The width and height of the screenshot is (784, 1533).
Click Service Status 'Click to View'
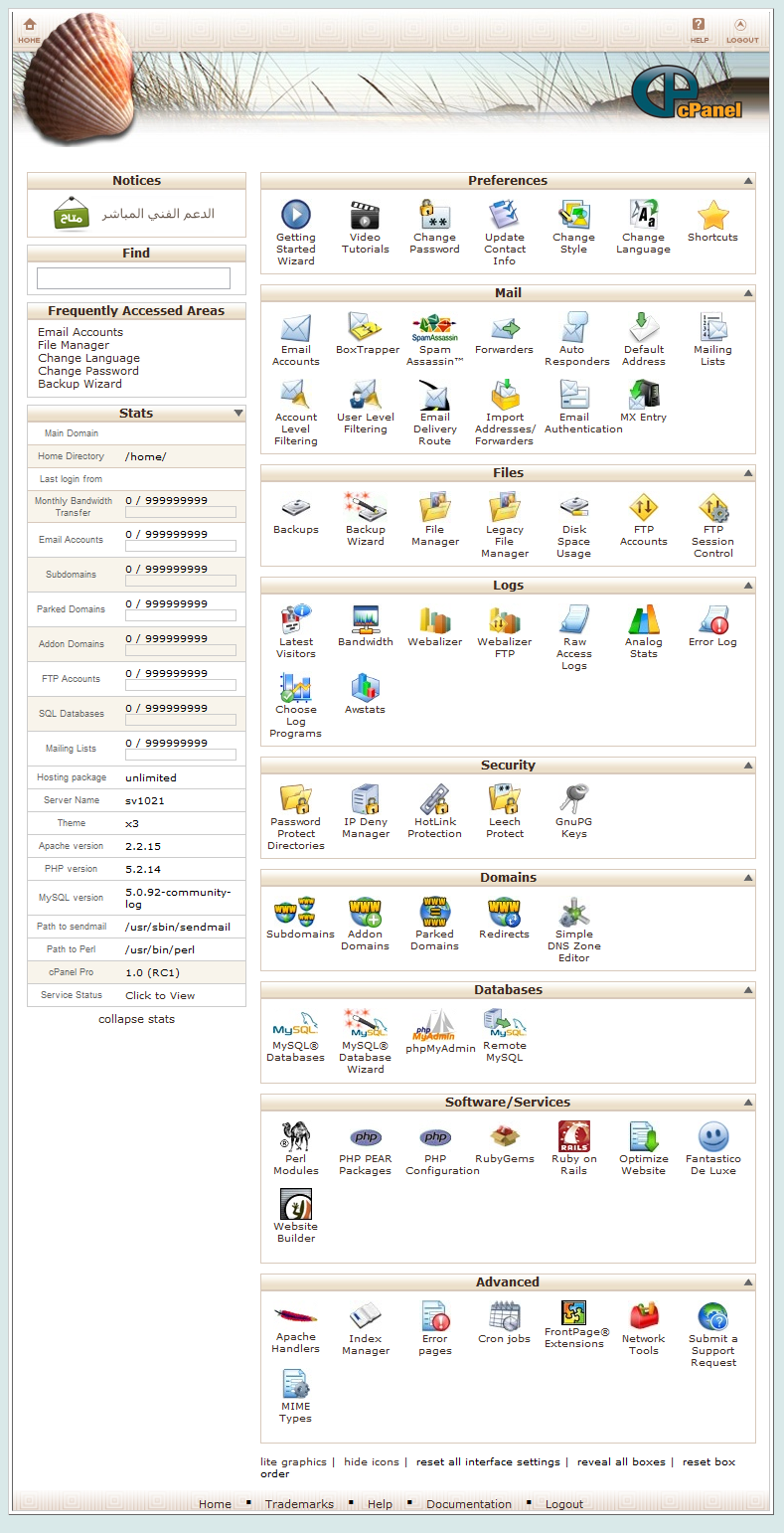point(160,995)
